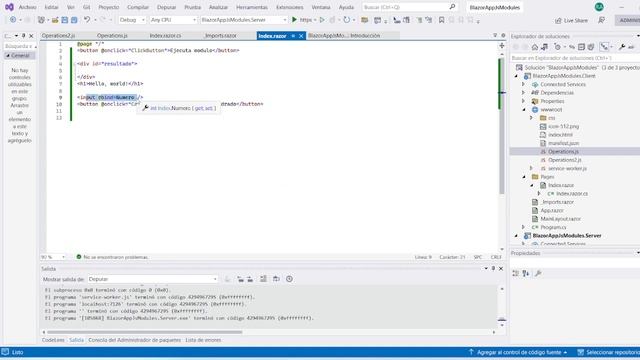Click the Live Share icon
The width and height of the screenshot is (640, 360).
point(558,20)
